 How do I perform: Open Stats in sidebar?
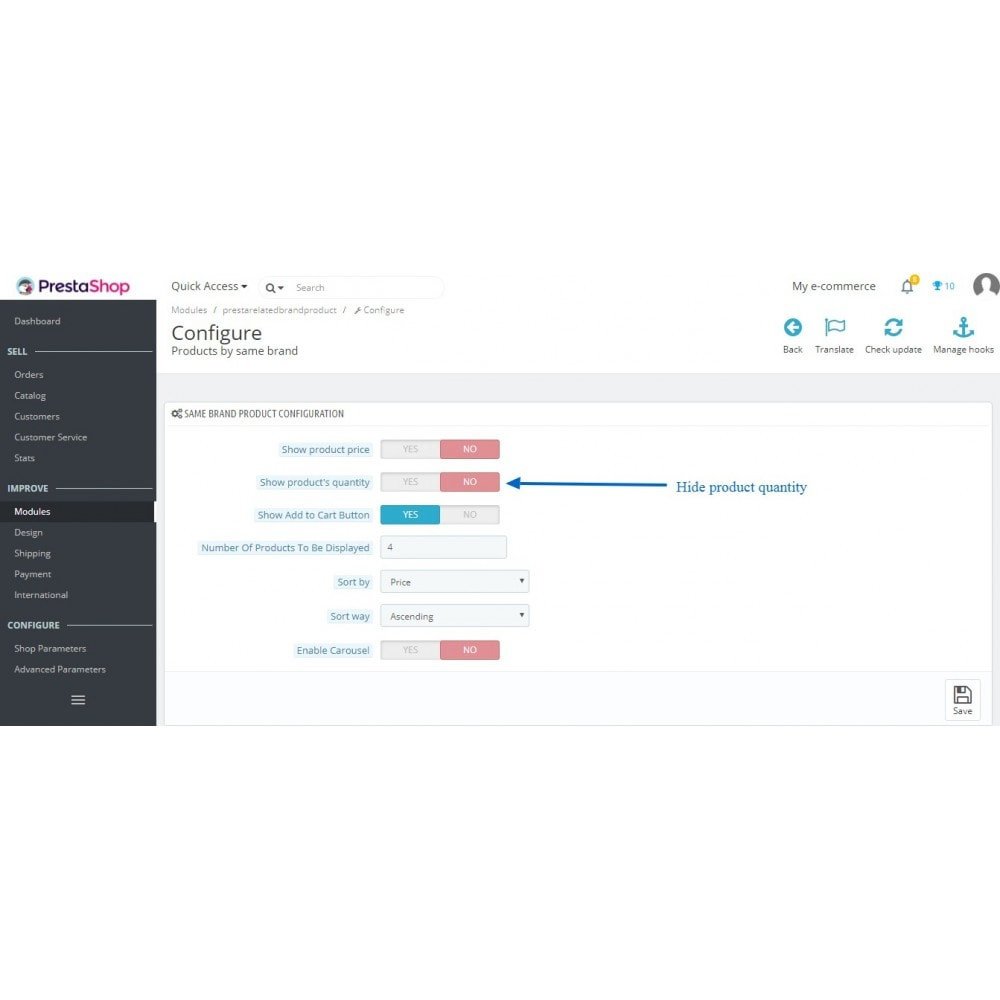[x=24, y=458]
